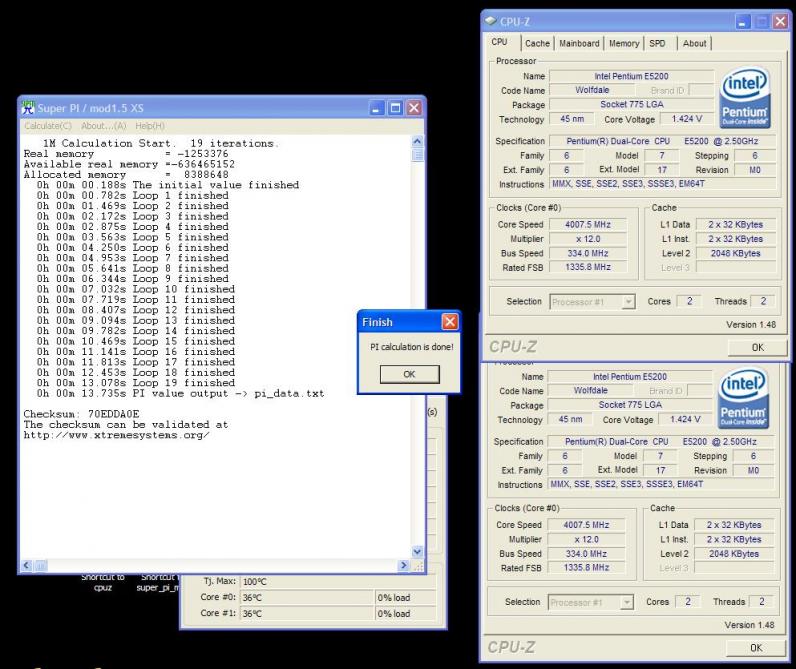
Task: Open the About...(A) menu in Super PI
Action: 104,126
